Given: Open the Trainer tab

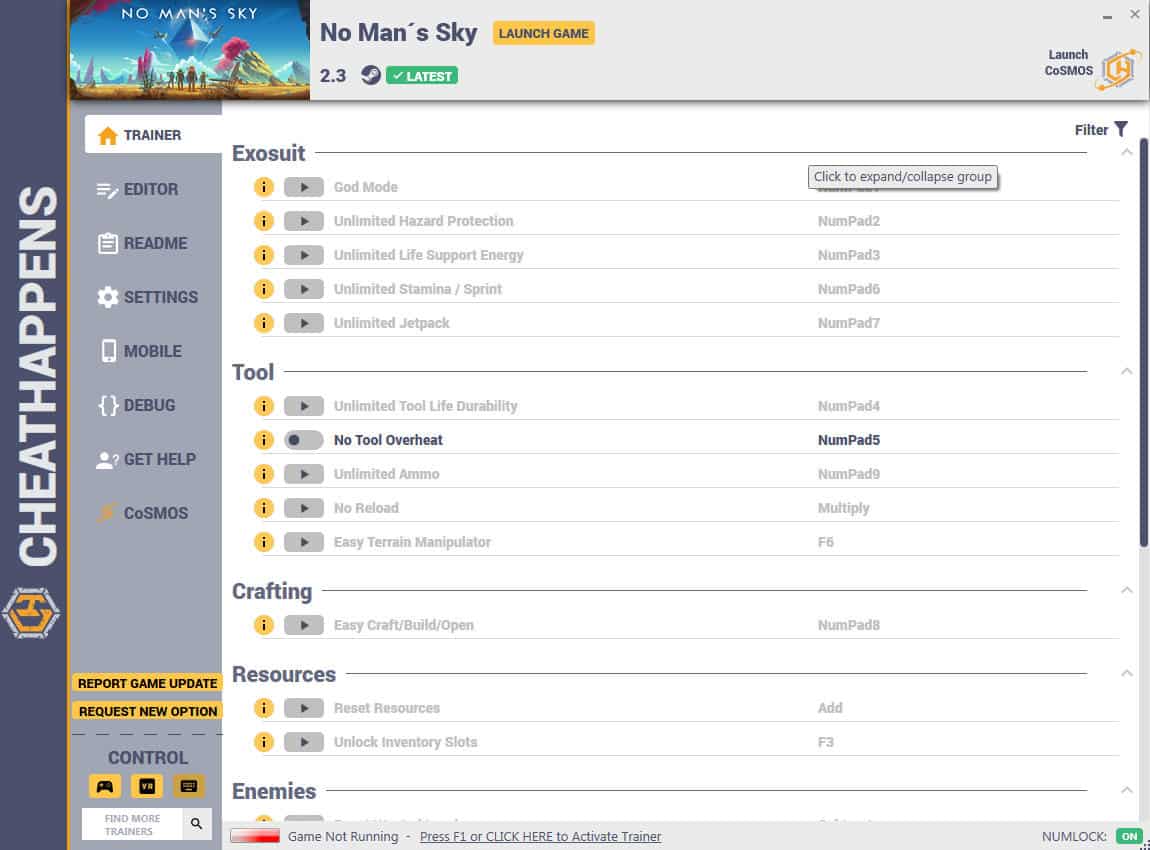Looking at the screenshot, I should 153,135.
